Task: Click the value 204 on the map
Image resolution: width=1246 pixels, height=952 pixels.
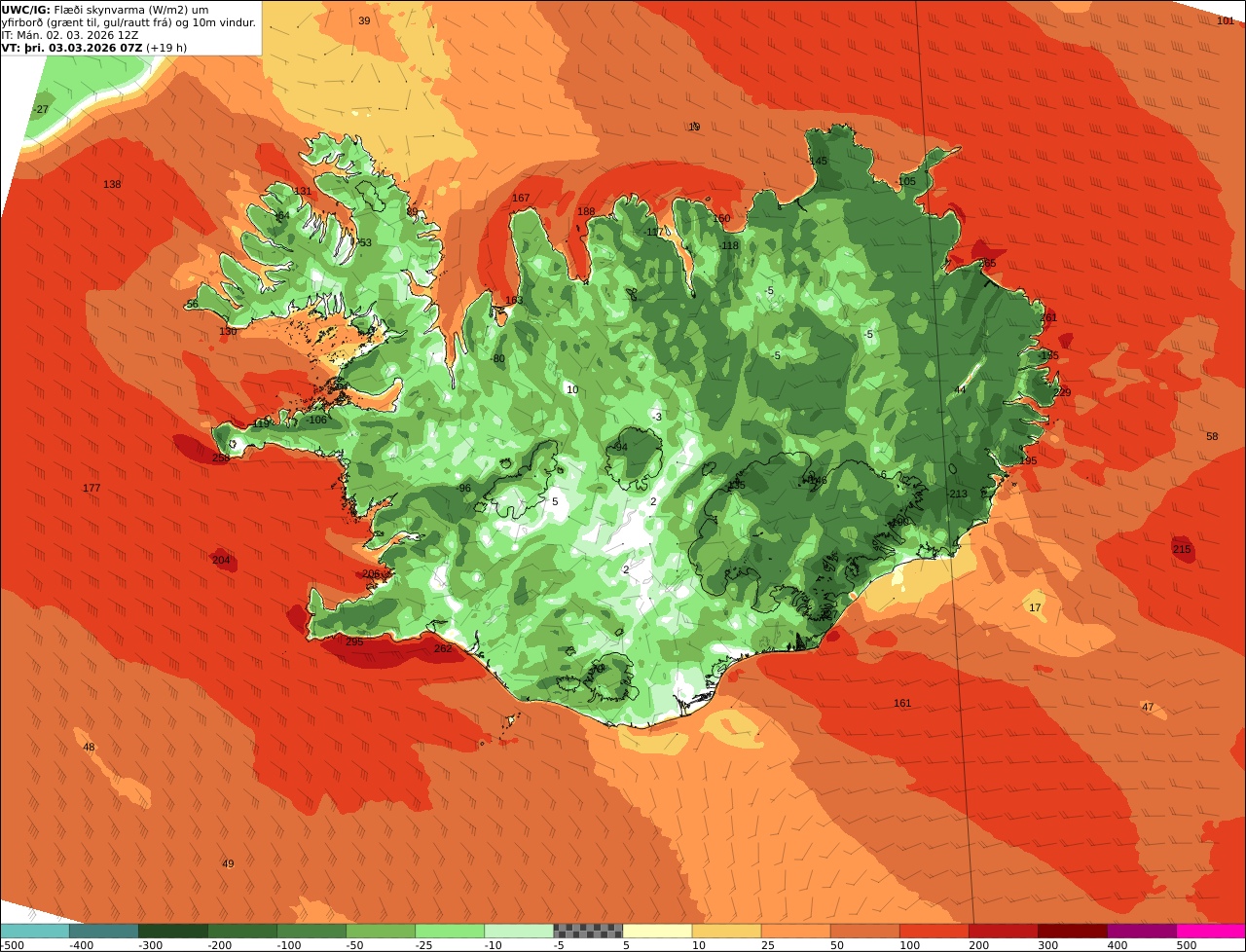Action: click(221, 560)
